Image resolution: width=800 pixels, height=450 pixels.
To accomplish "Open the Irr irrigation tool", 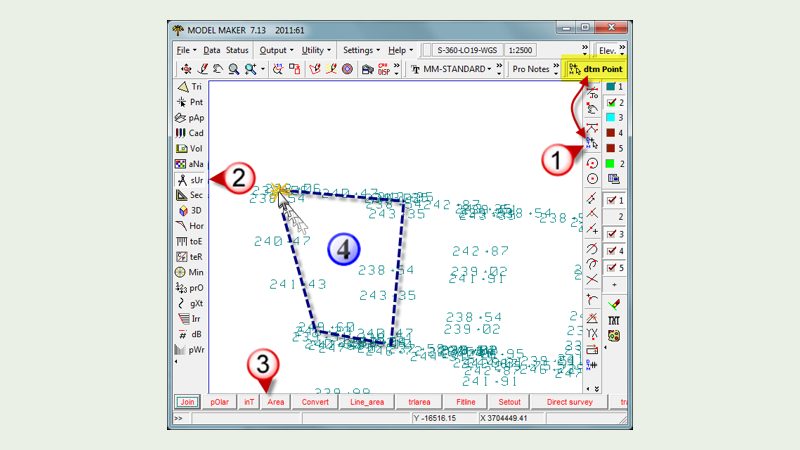I will (x=189, y=319).
